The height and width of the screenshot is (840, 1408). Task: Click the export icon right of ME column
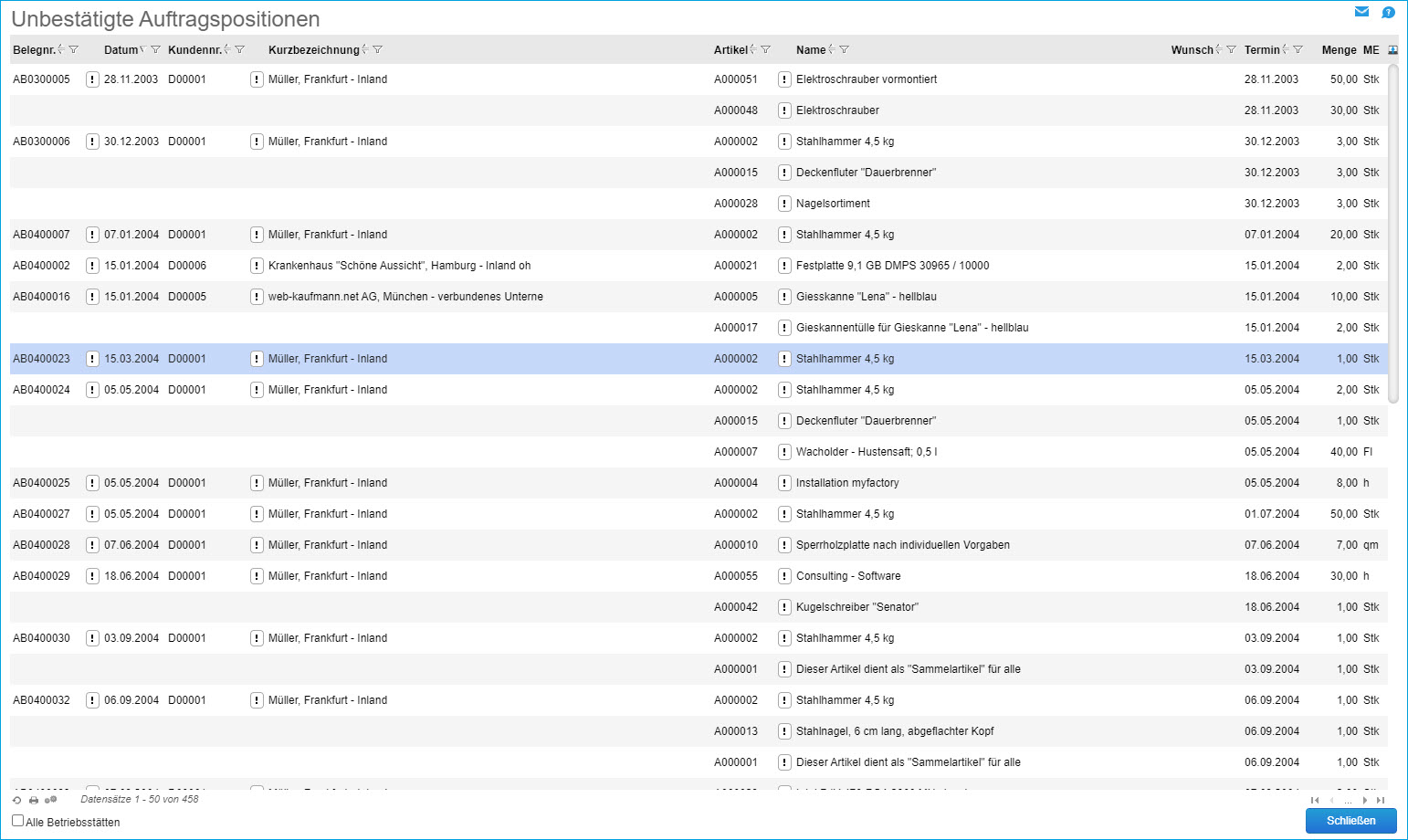[1392, 50]
